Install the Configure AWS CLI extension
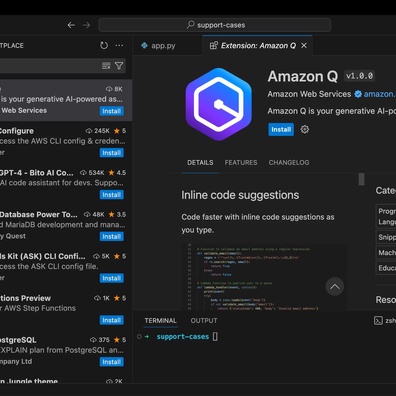Viewport: 396px width, 396px height. (x=112, y=153)
